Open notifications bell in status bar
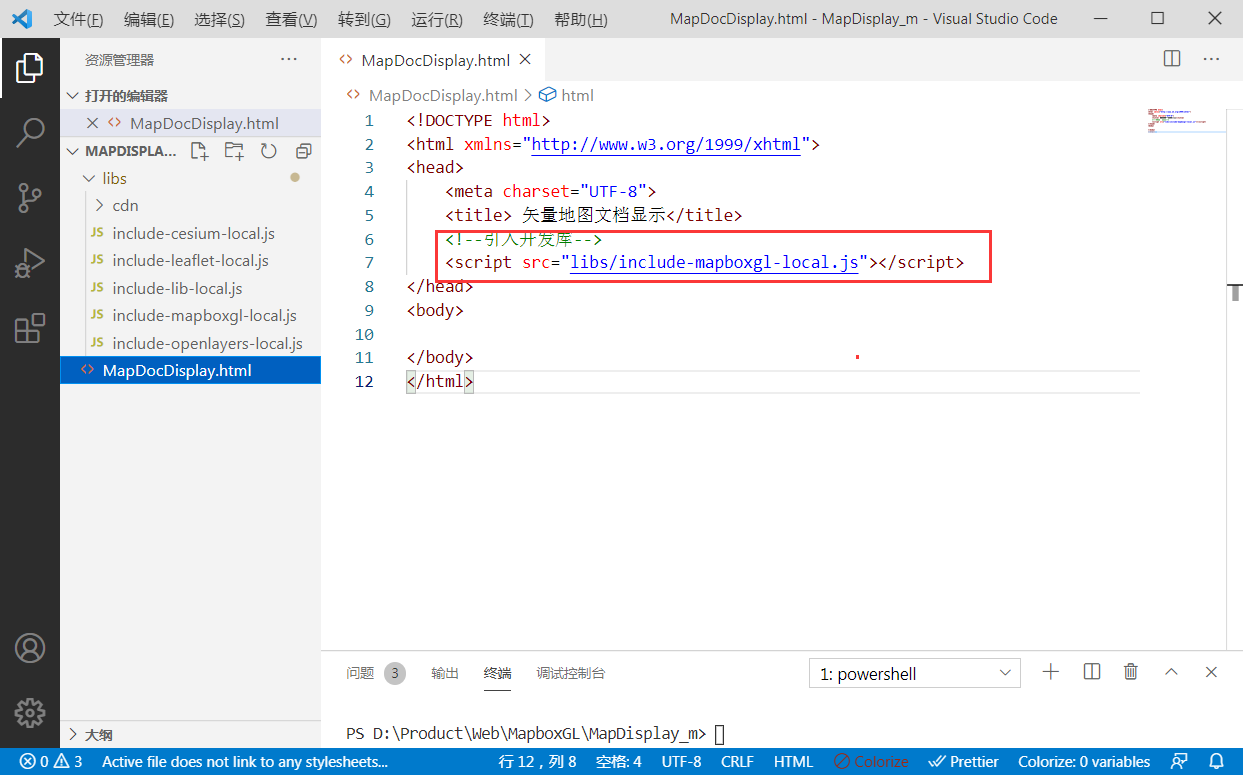Viewport: 1243px width, 775px height. [1216, 762]
